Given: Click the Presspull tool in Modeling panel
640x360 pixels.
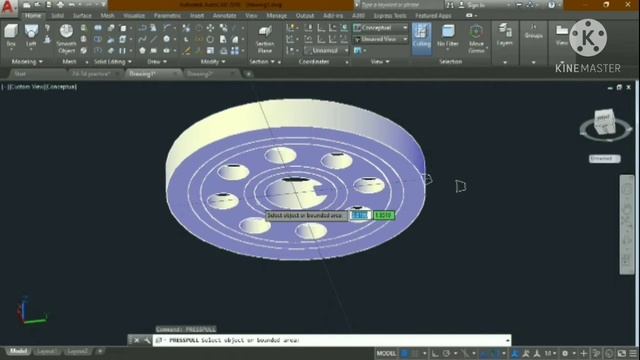Looking at the screenshot, I should (x=47, y=39).
